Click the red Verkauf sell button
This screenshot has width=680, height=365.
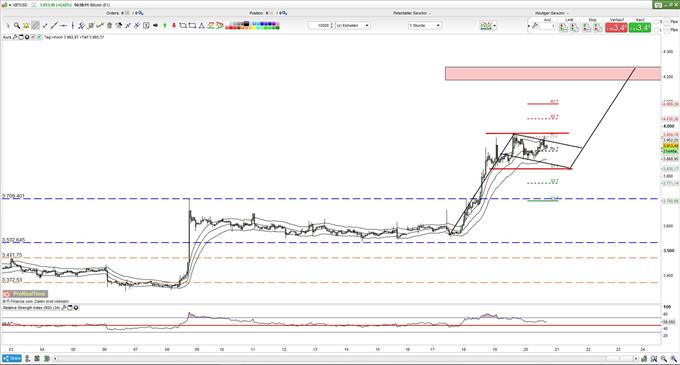pos(616,28)
